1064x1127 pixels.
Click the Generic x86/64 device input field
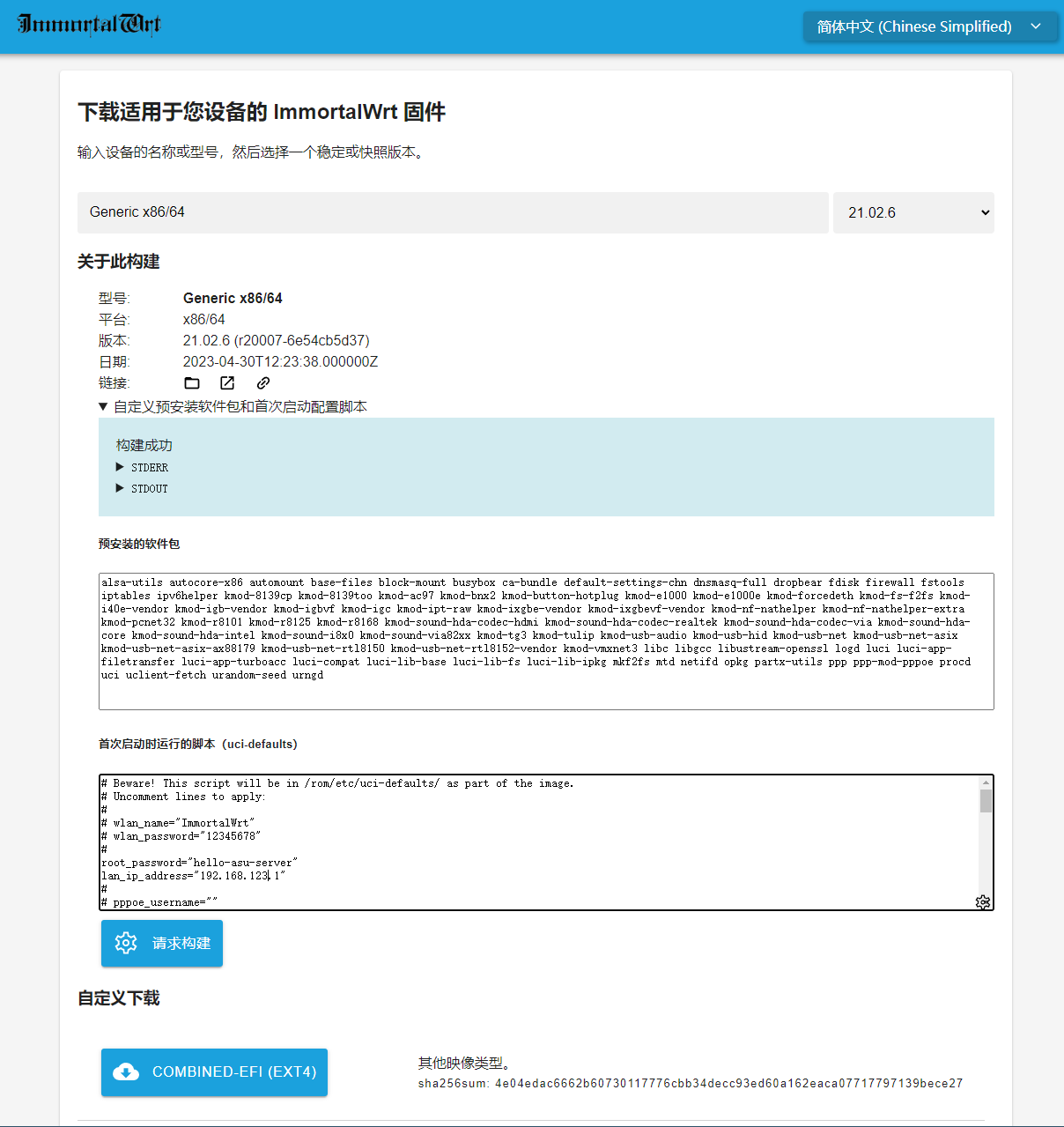coord(453,212)
